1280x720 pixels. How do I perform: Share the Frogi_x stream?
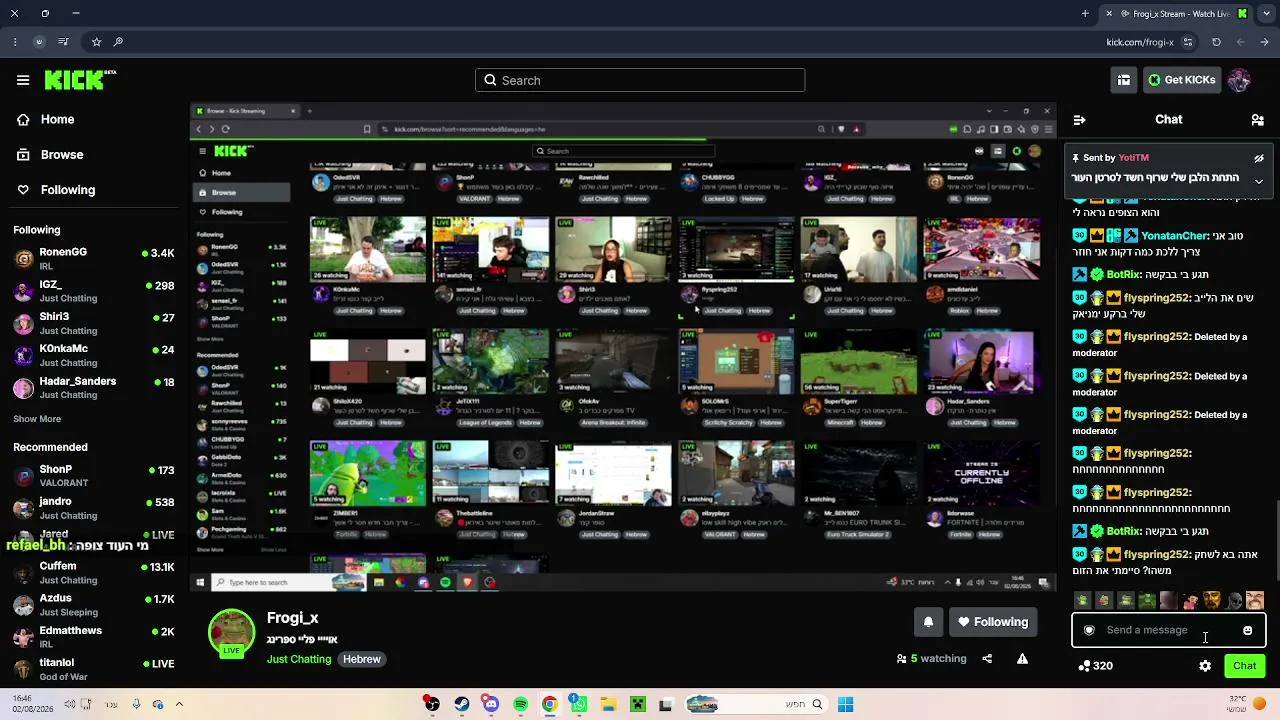click(x=987, y=659)
